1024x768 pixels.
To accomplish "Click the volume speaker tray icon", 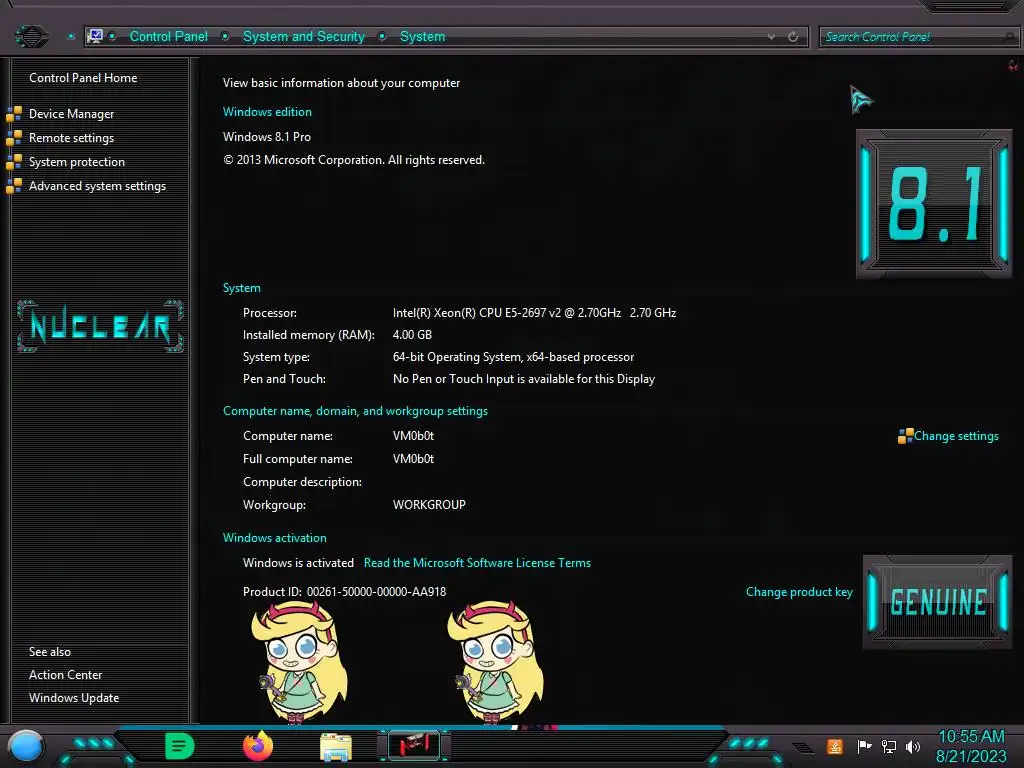I will pyautogui.click(x=913, y=746).
